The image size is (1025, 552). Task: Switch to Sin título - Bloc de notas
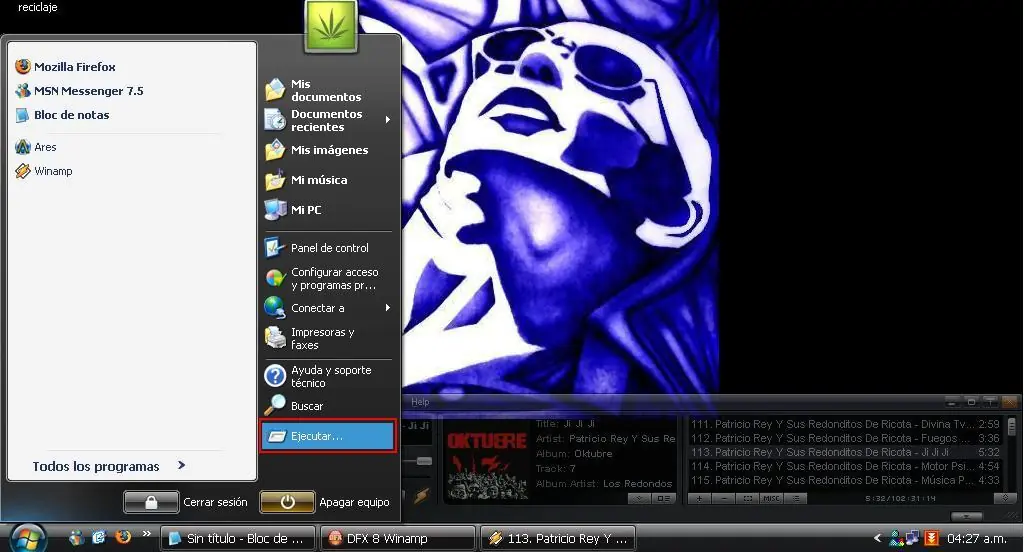[238, 538]
